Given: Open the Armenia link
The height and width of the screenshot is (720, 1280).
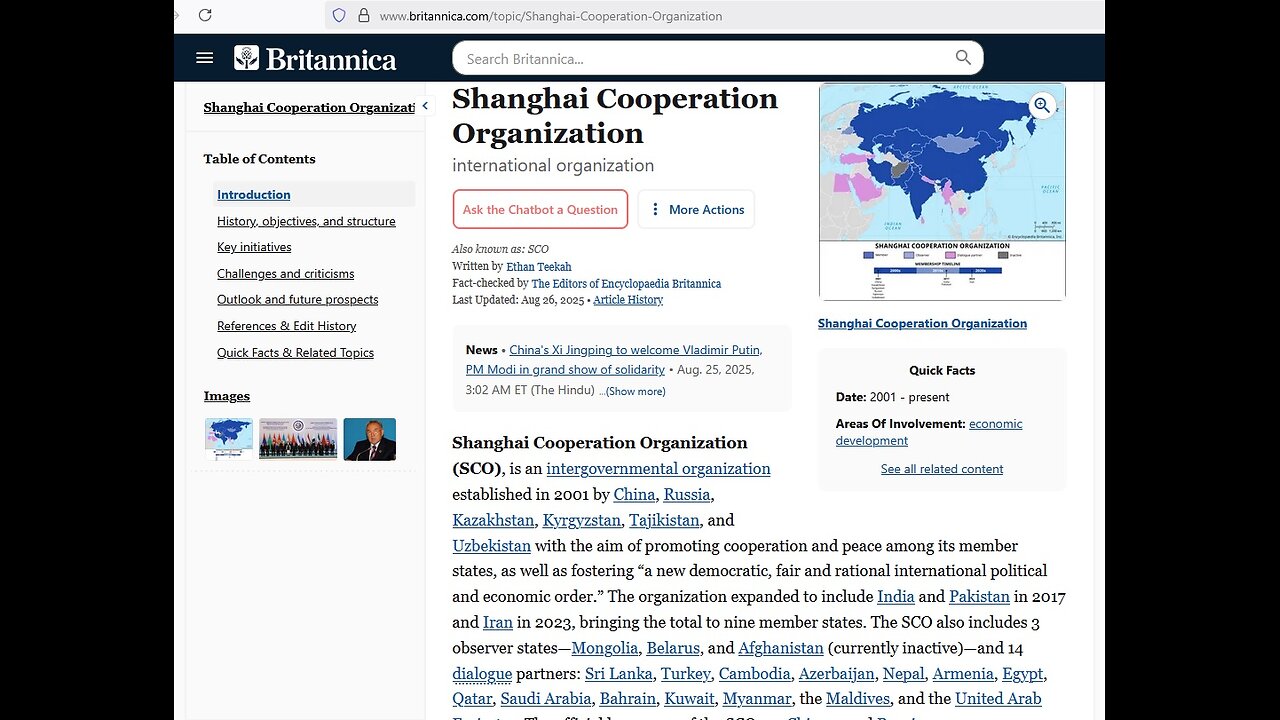Looking at the screenshot, I should (x=963, y=674).
